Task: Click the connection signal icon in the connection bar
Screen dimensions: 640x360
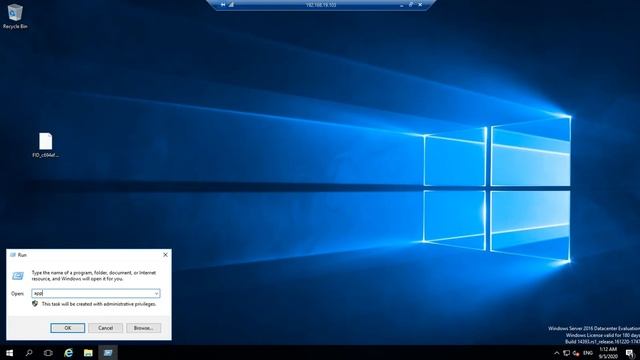Action: (x=231, y=4)
